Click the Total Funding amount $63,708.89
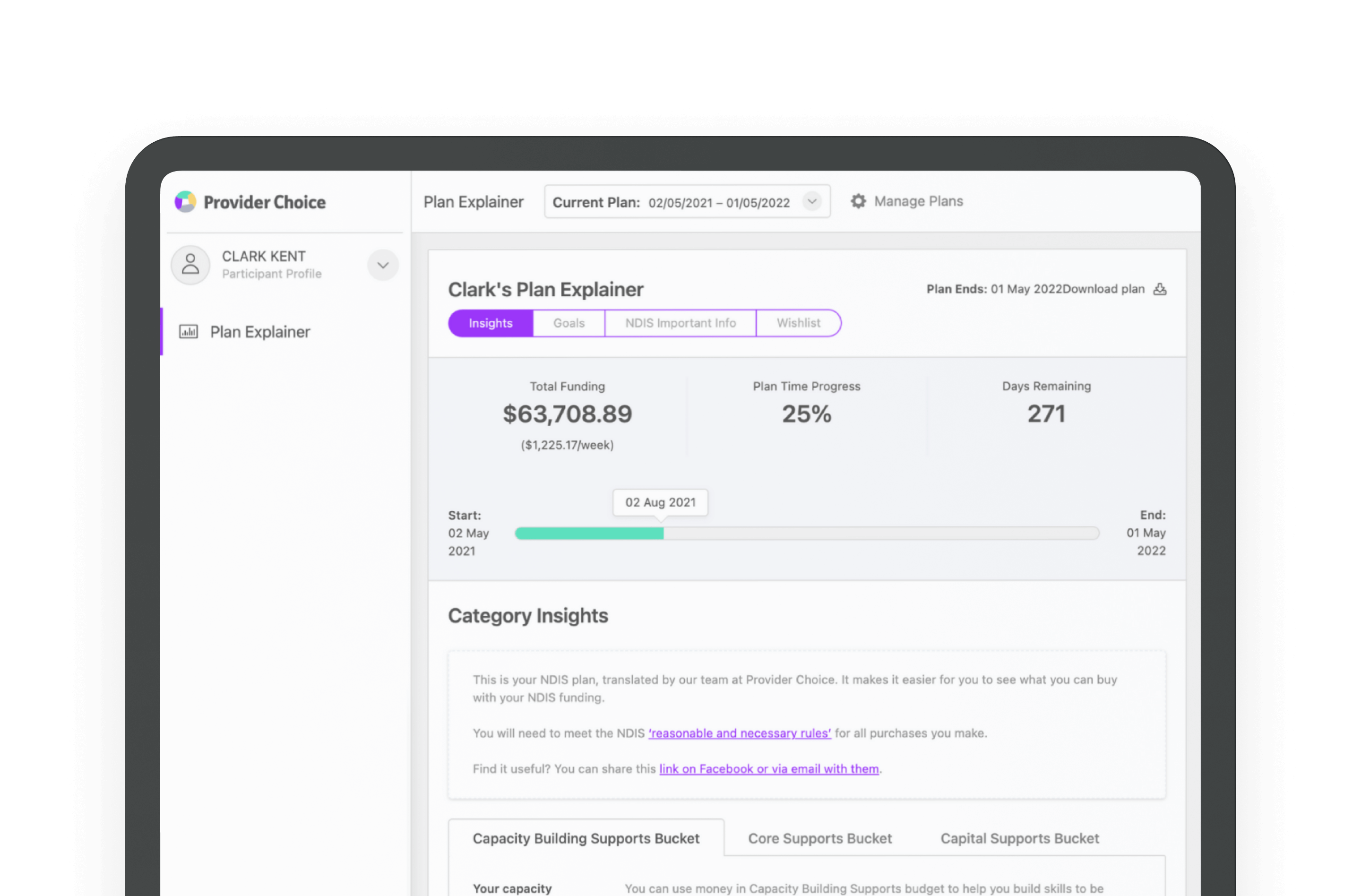Screen dimensions: 1361x896 (x=567, y=414)
